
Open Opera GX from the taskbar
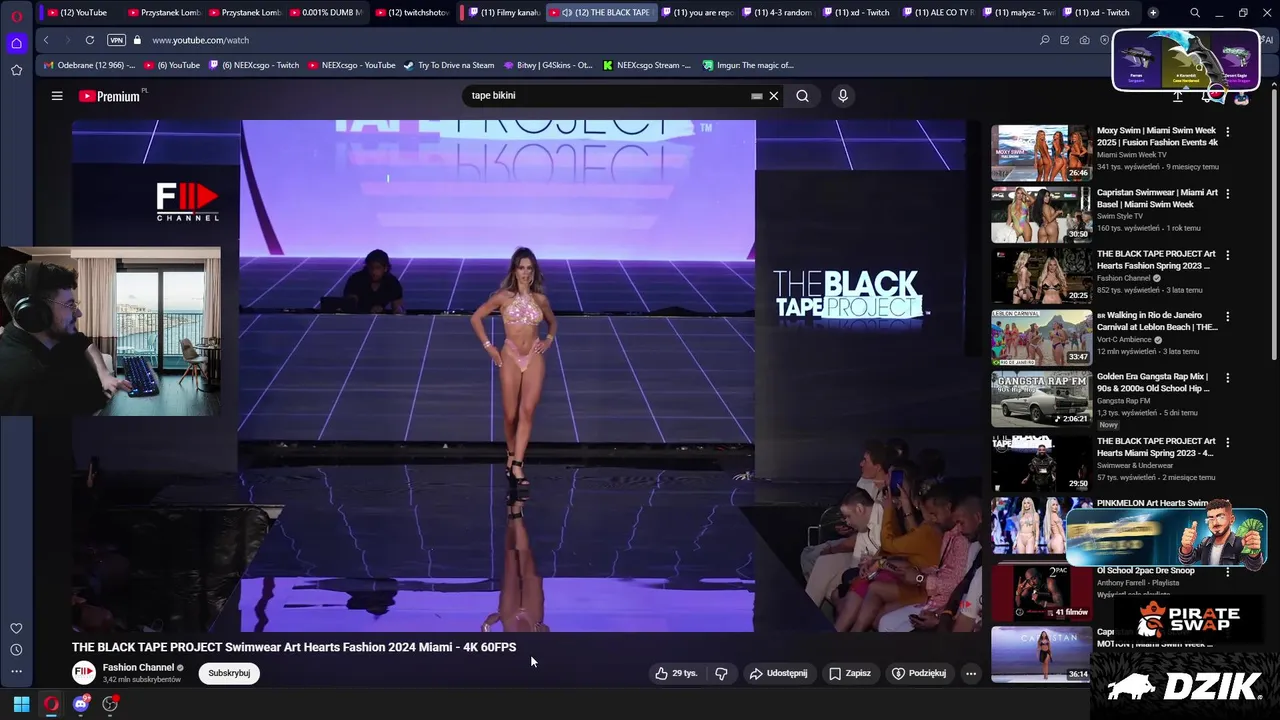point(51,704)
